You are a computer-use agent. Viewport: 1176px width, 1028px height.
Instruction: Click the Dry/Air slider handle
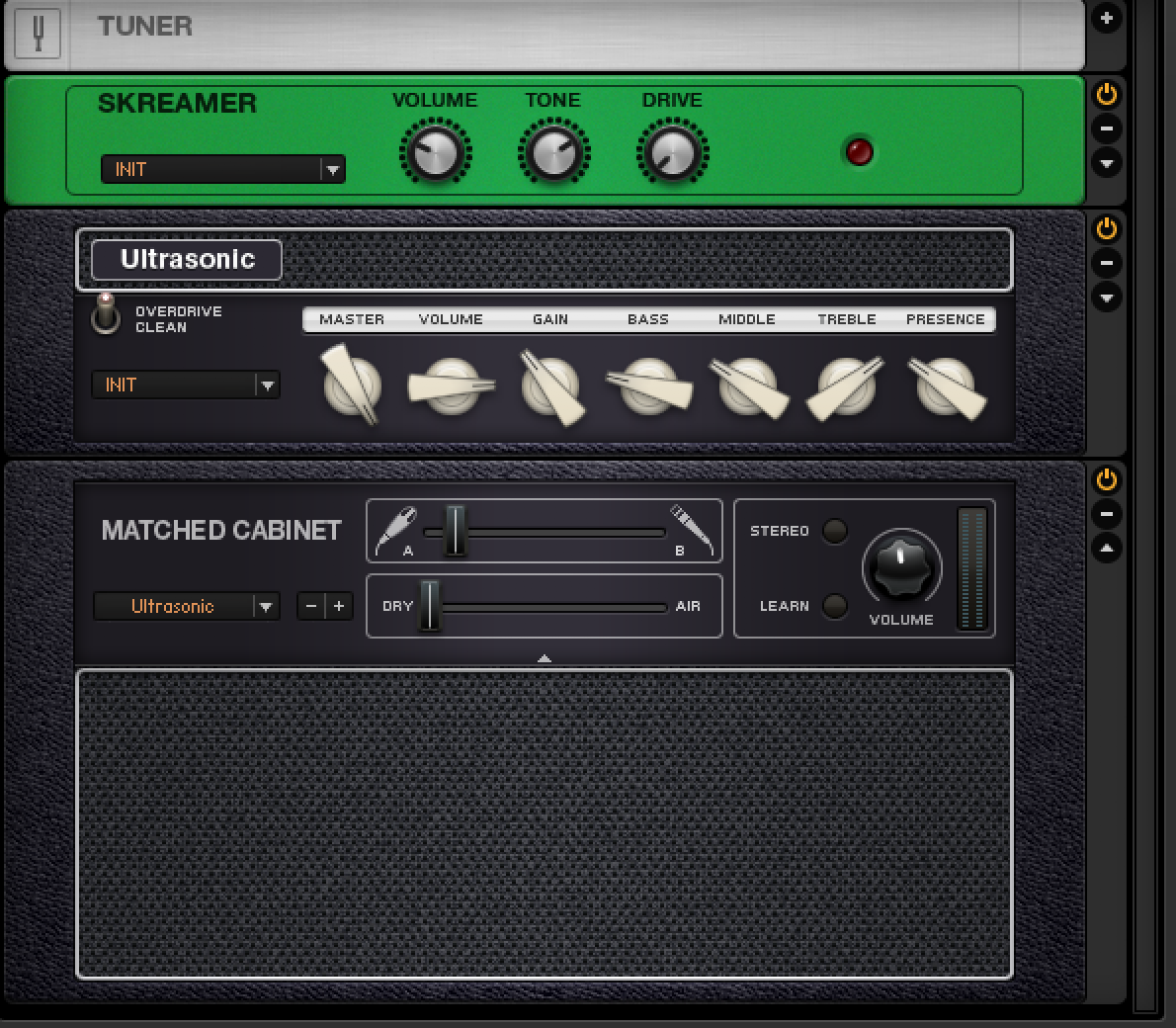(x=429, y=606)
